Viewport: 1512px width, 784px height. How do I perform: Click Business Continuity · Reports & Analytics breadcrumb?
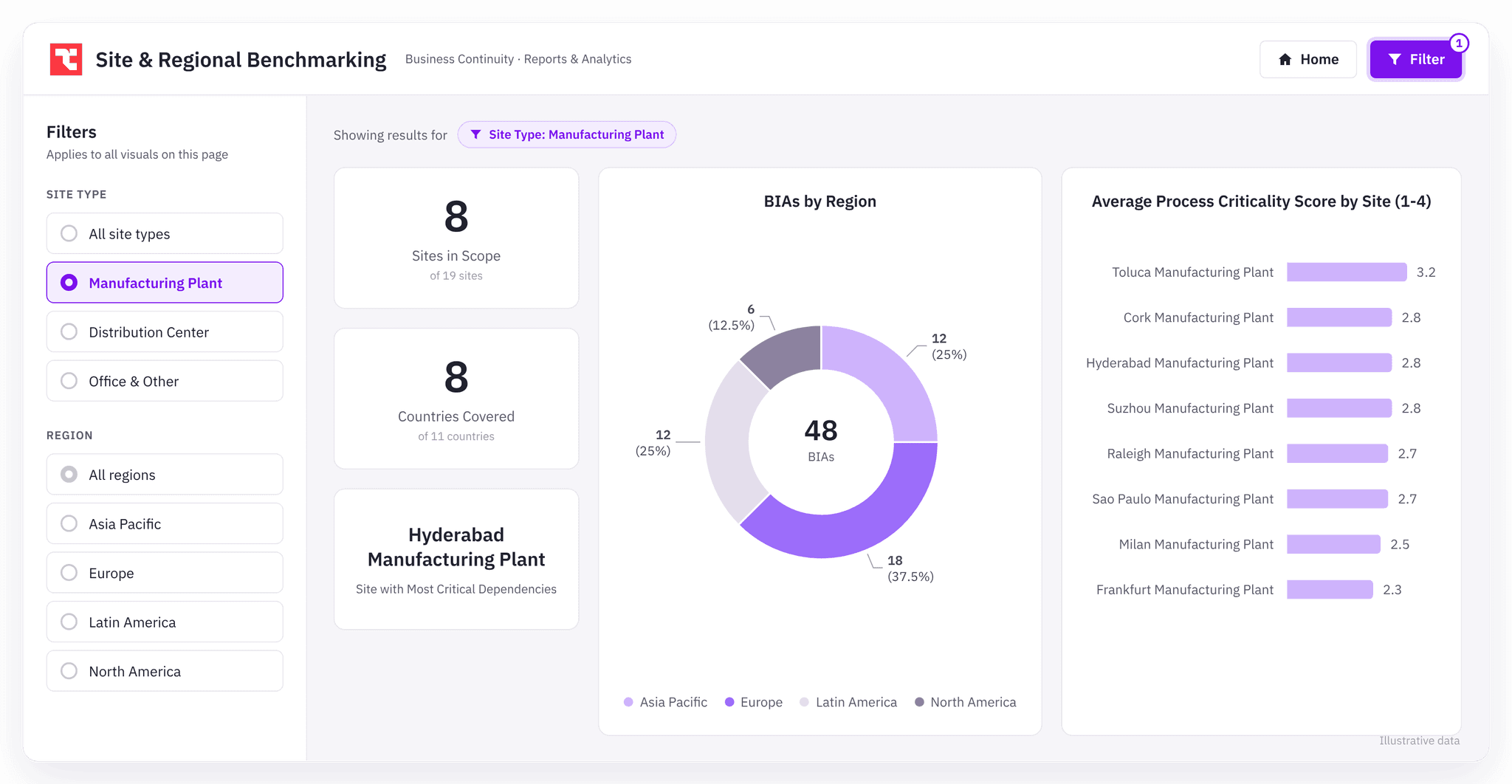[518, 59]
